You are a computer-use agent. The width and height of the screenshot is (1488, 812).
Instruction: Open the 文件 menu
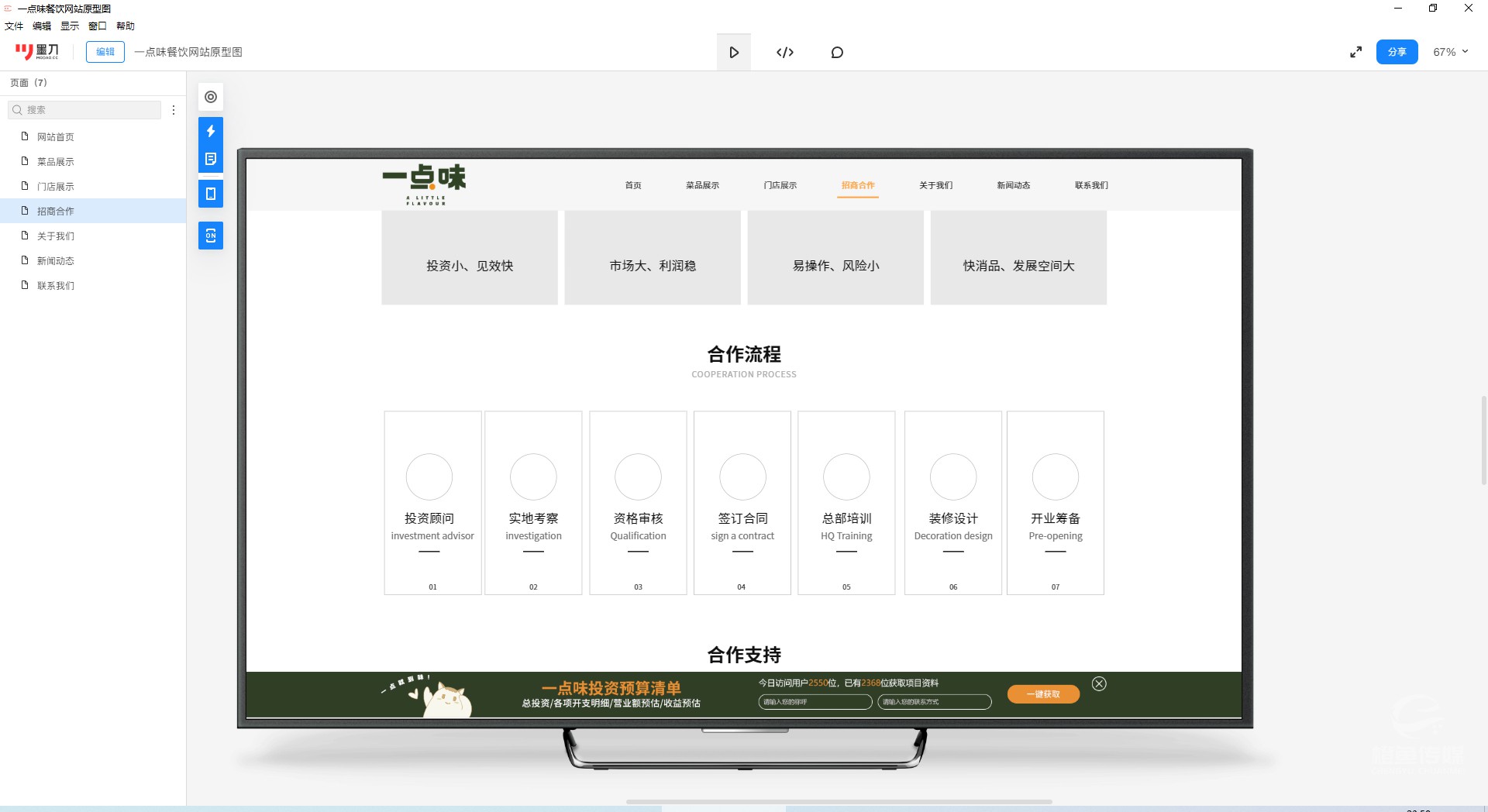point(14,26)
